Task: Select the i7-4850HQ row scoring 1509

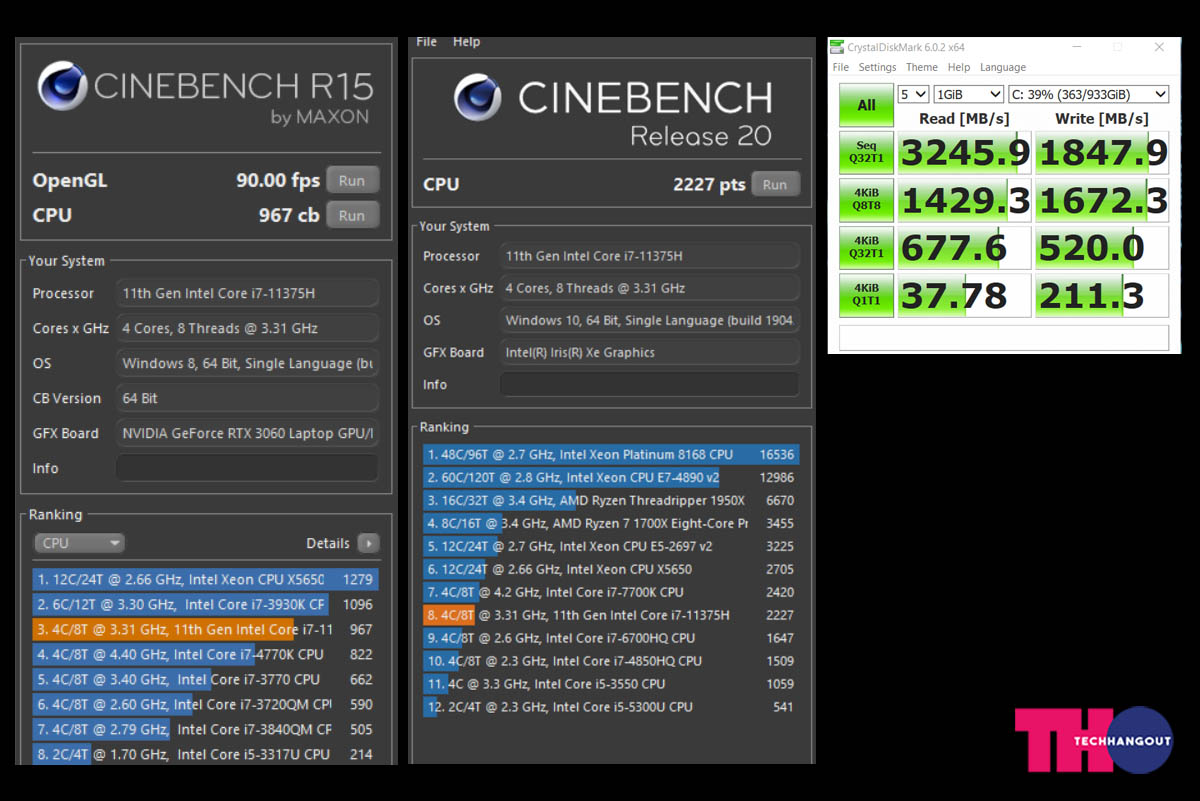Action: (x=611, y=661)
